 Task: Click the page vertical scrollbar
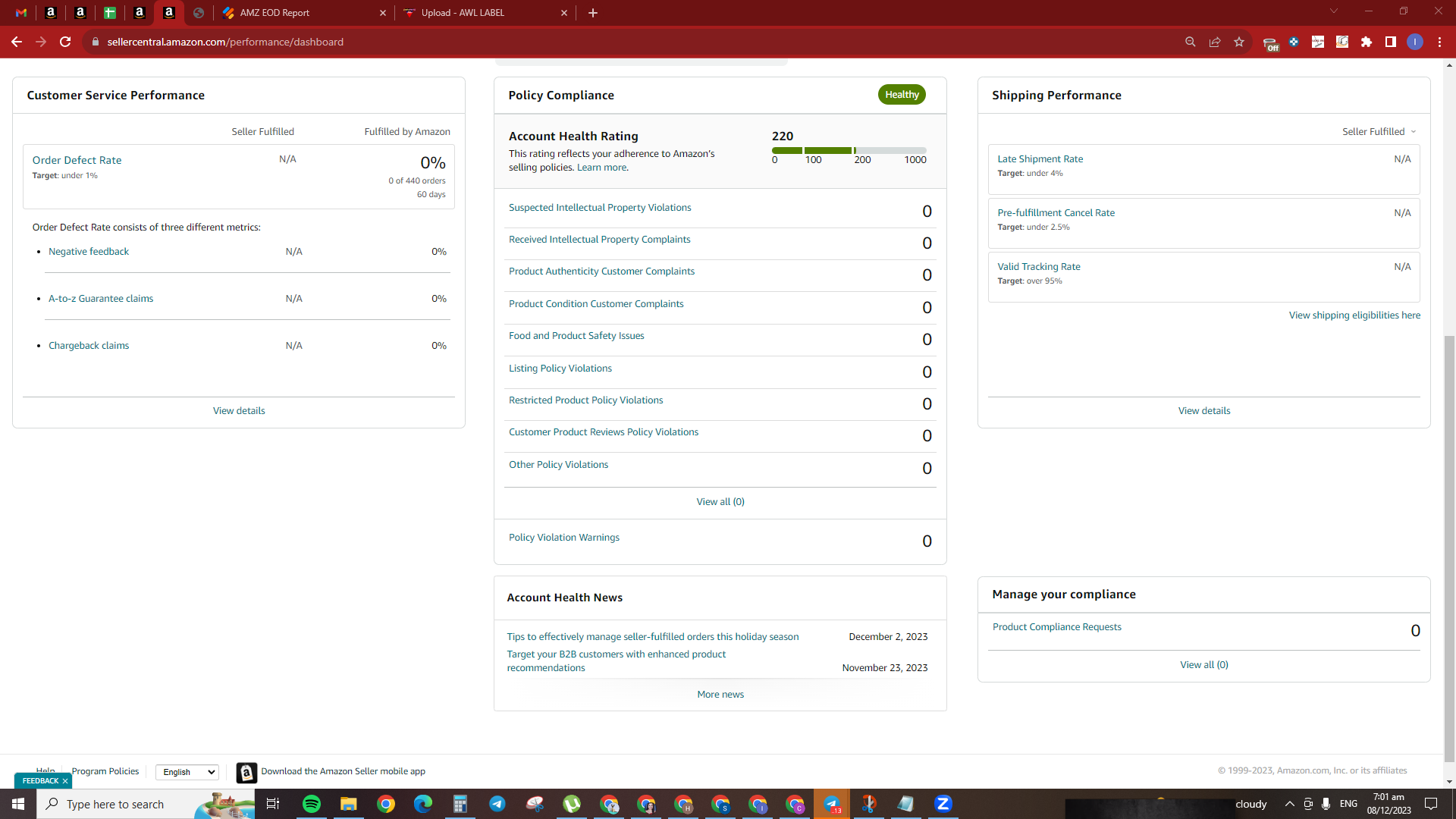(1449, 548)
